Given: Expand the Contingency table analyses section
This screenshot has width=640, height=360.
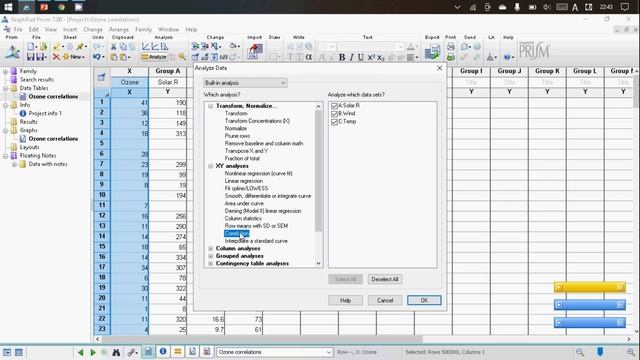Looking at the screenshot, I should (211, 264).
